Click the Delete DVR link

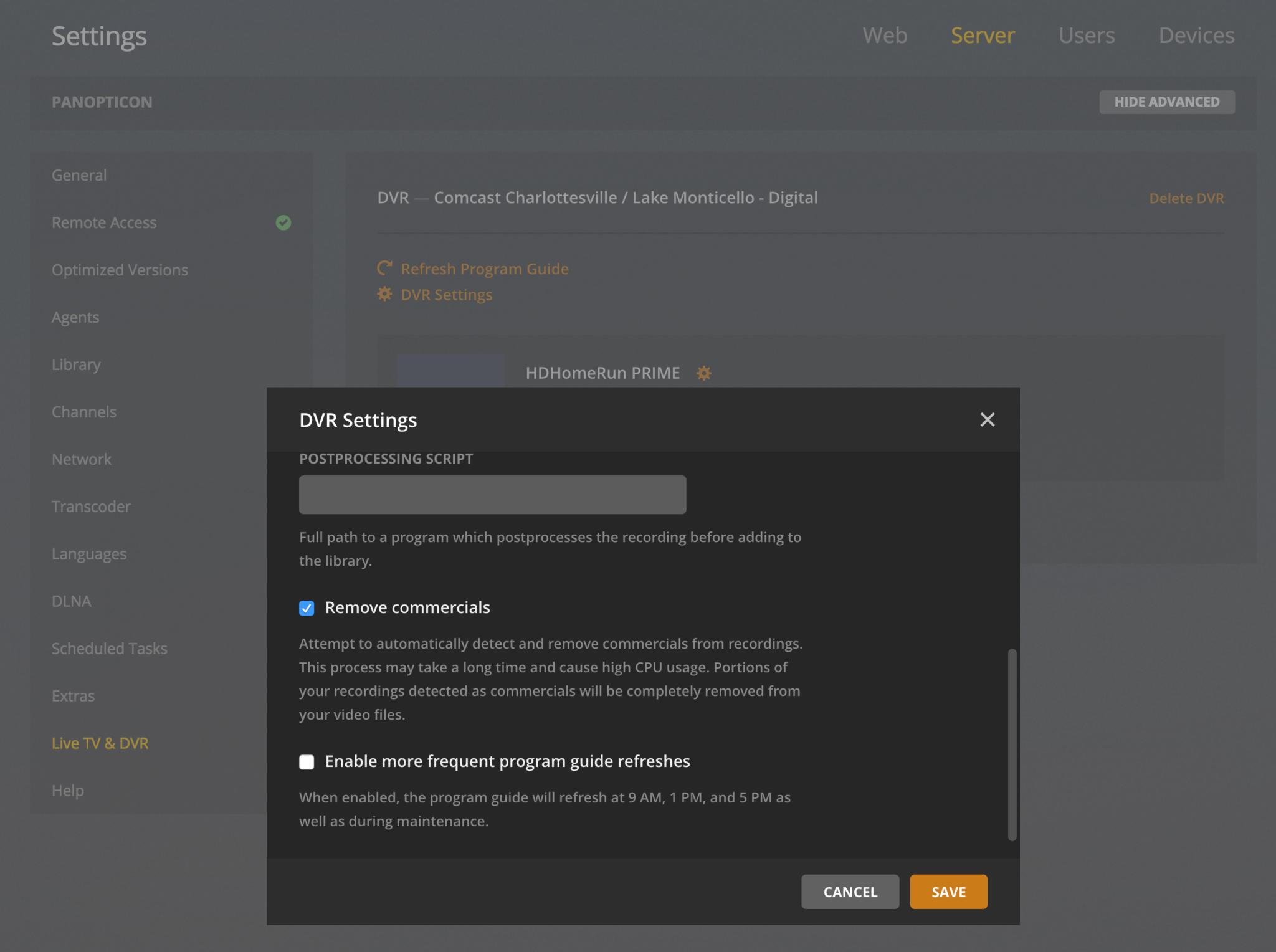coord(1186,198)
